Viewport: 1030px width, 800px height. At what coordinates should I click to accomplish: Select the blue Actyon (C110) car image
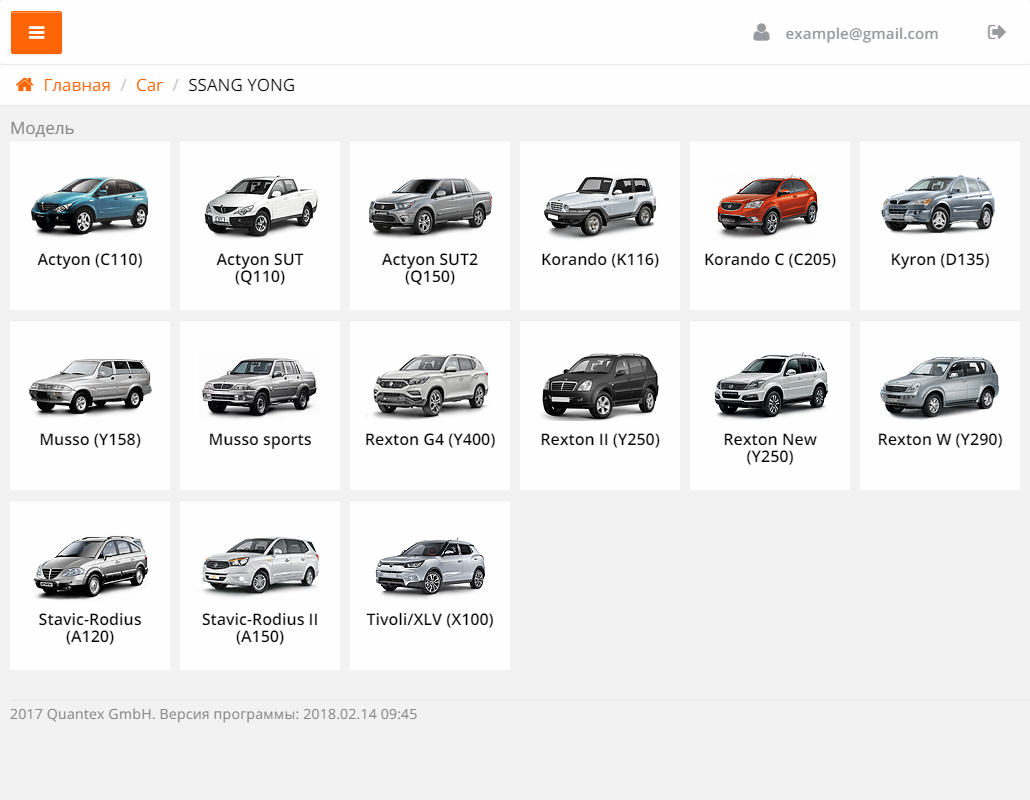click(x=90, y=205)
